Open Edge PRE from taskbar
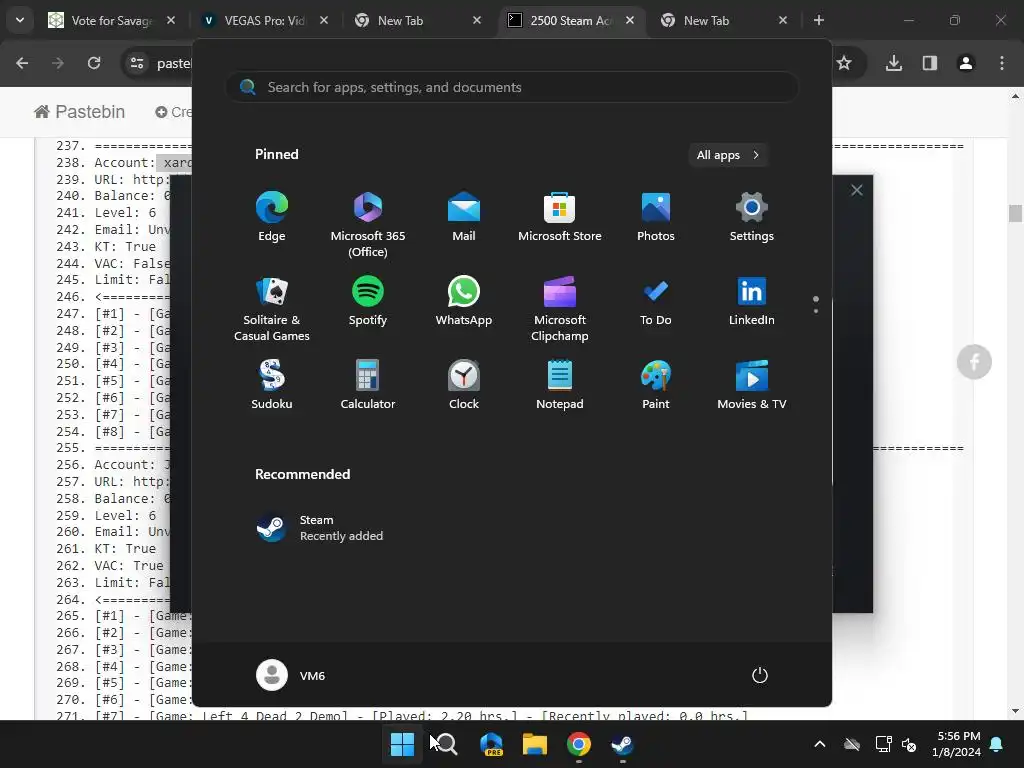1024x768 pixels. coord(491,744)
